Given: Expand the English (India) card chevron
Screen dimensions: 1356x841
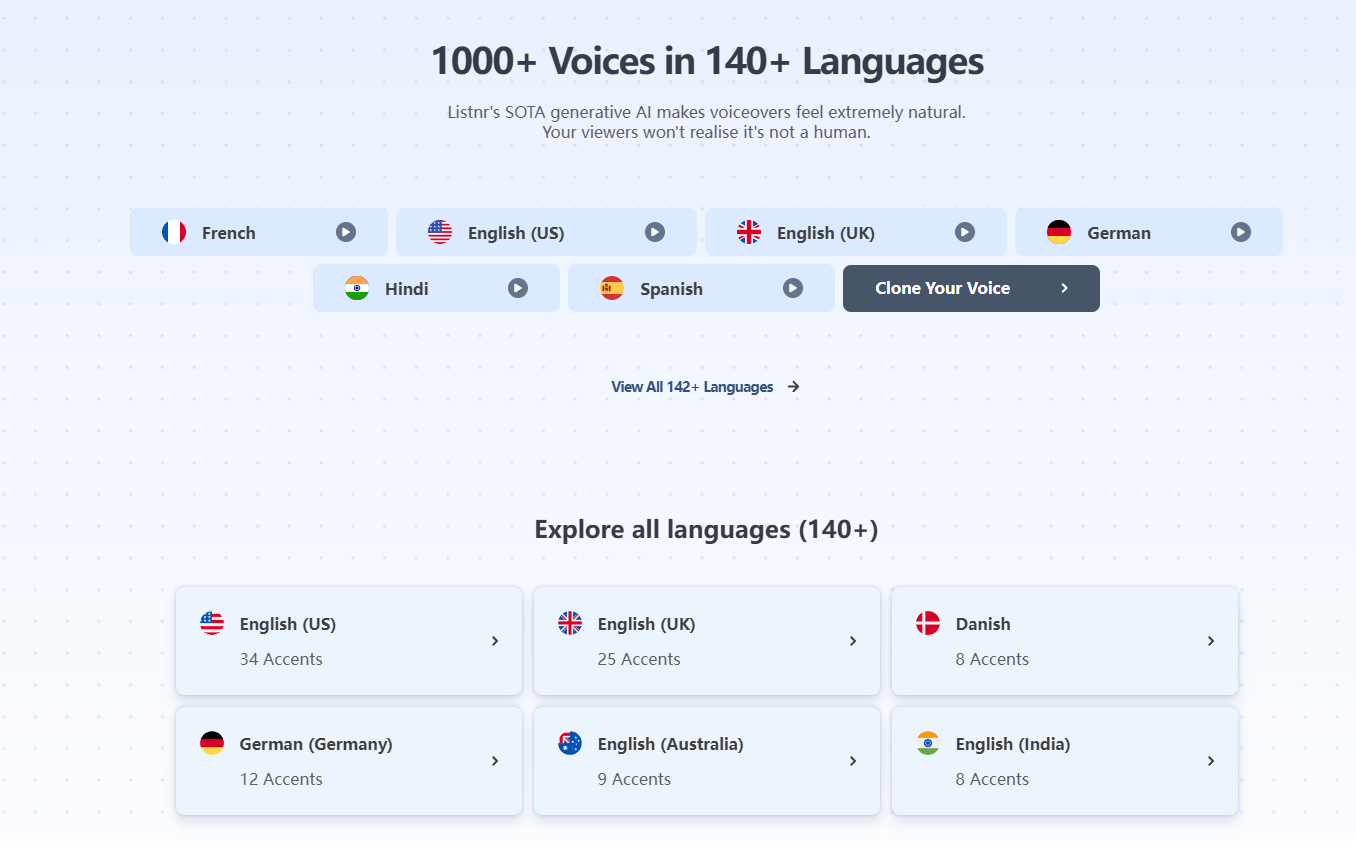Looking at the screenshot, I should click(1211, 761).
